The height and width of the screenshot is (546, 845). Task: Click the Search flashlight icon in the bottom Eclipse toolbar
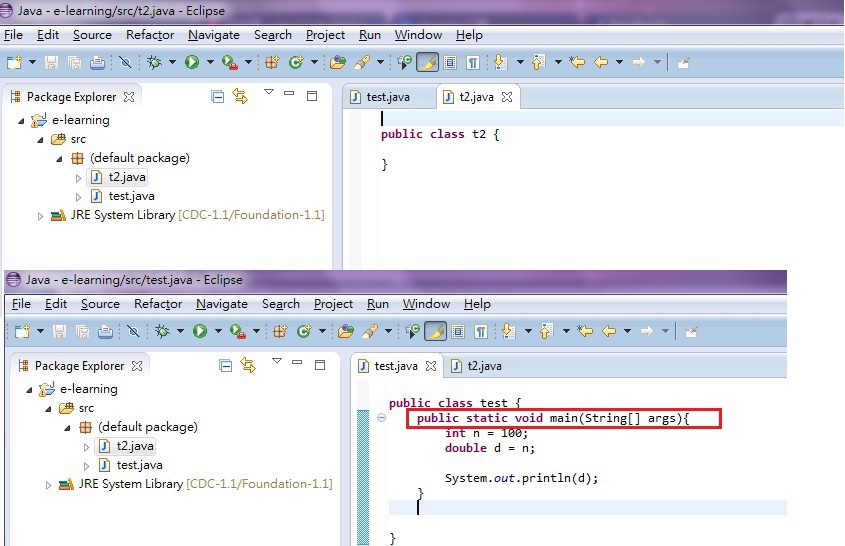click(x=370, y=331)
